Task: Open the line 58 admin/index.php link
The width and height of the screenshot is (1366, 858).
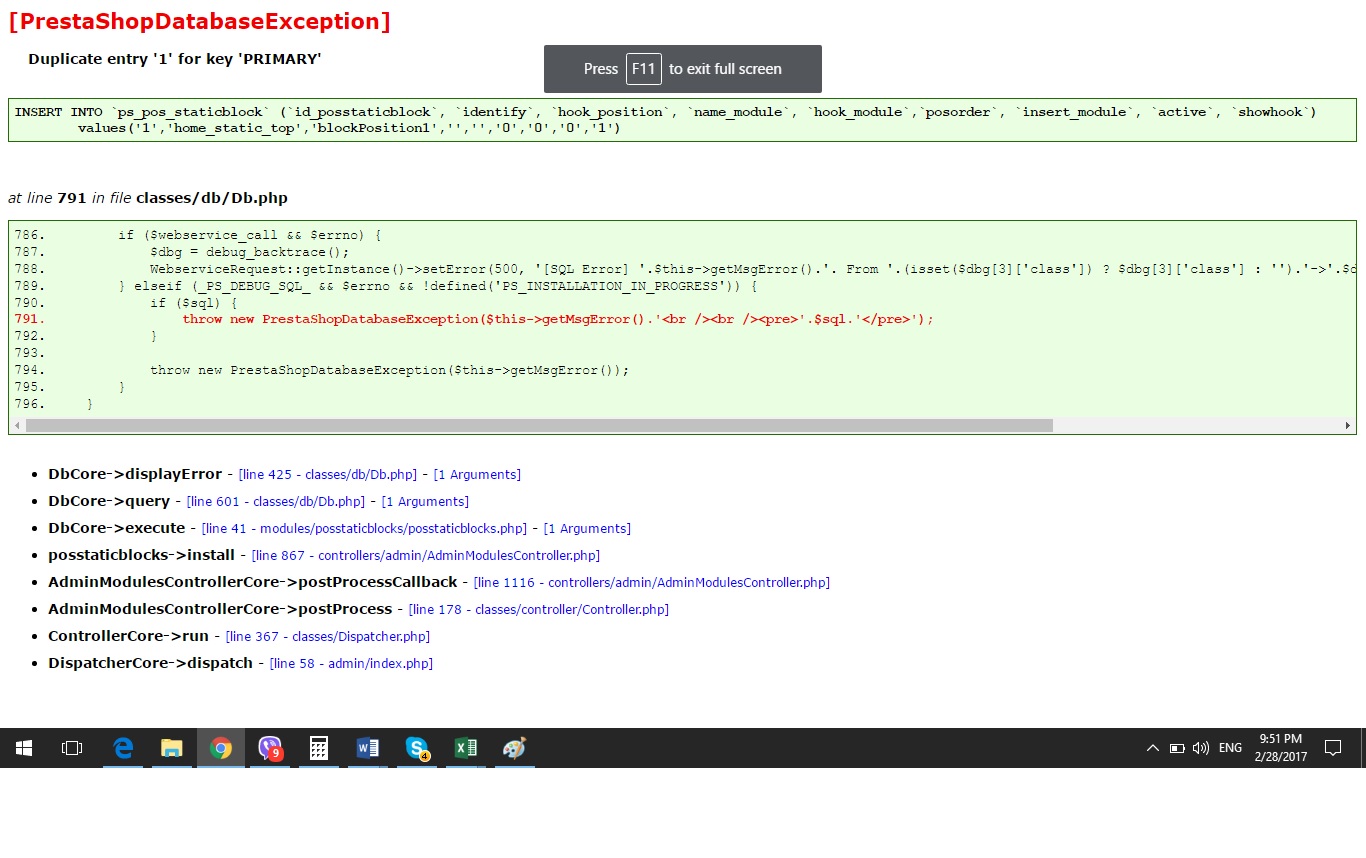Action: (x=351, y=664)
